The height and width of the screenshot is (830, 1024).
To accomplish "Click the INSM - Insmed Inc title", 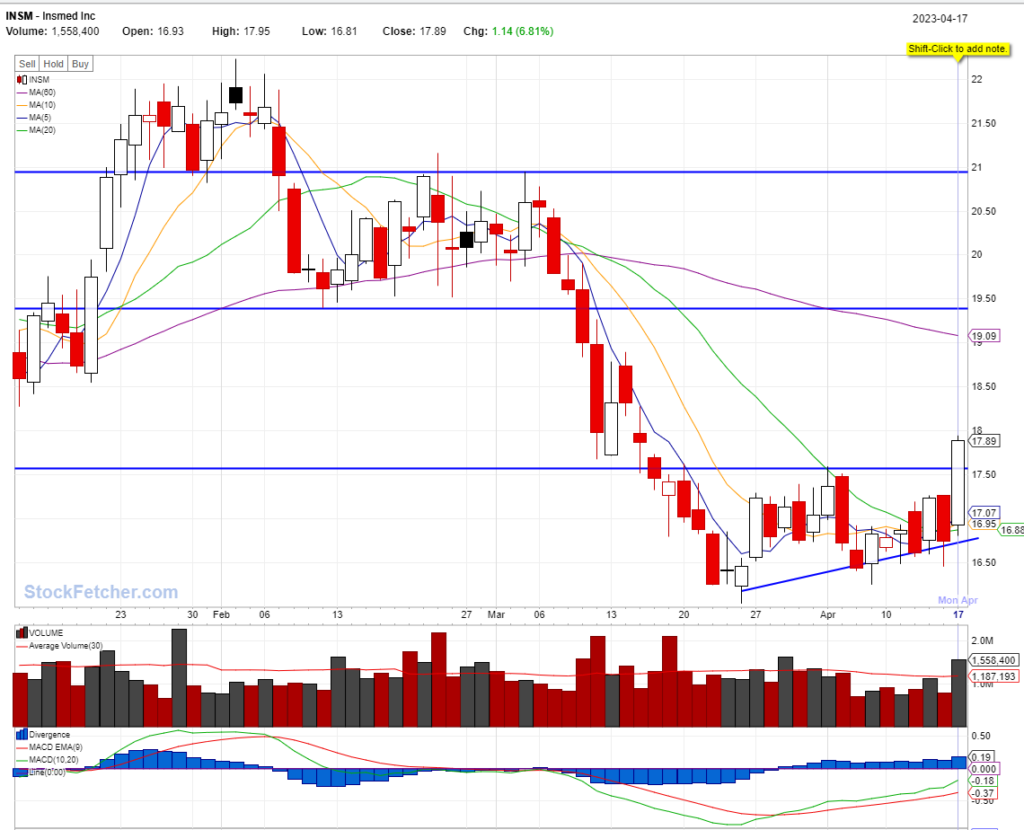I will point(50,16).
